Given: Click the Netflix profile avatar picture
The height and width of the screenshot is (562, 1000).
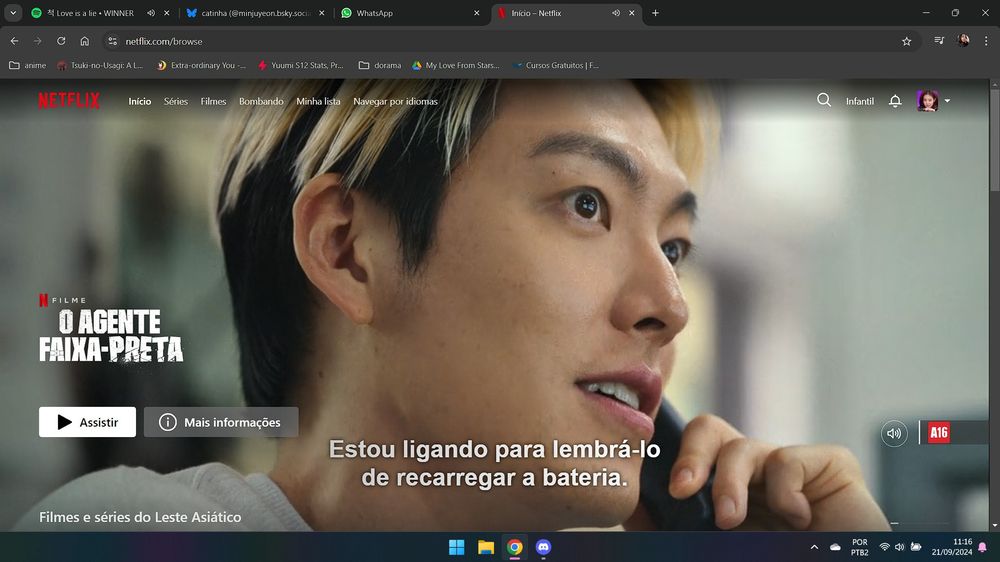Looking at the screenshot, I should point(927,101).
